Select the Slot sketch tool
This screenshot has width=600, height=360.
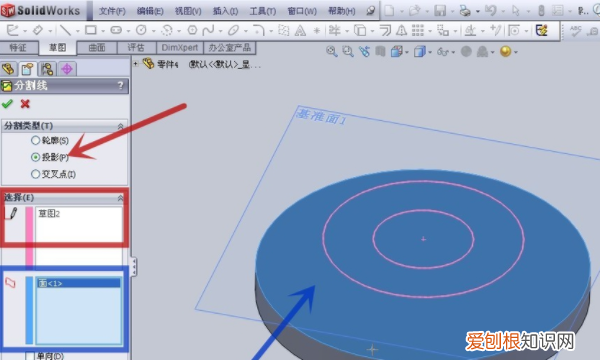(116, 30)
